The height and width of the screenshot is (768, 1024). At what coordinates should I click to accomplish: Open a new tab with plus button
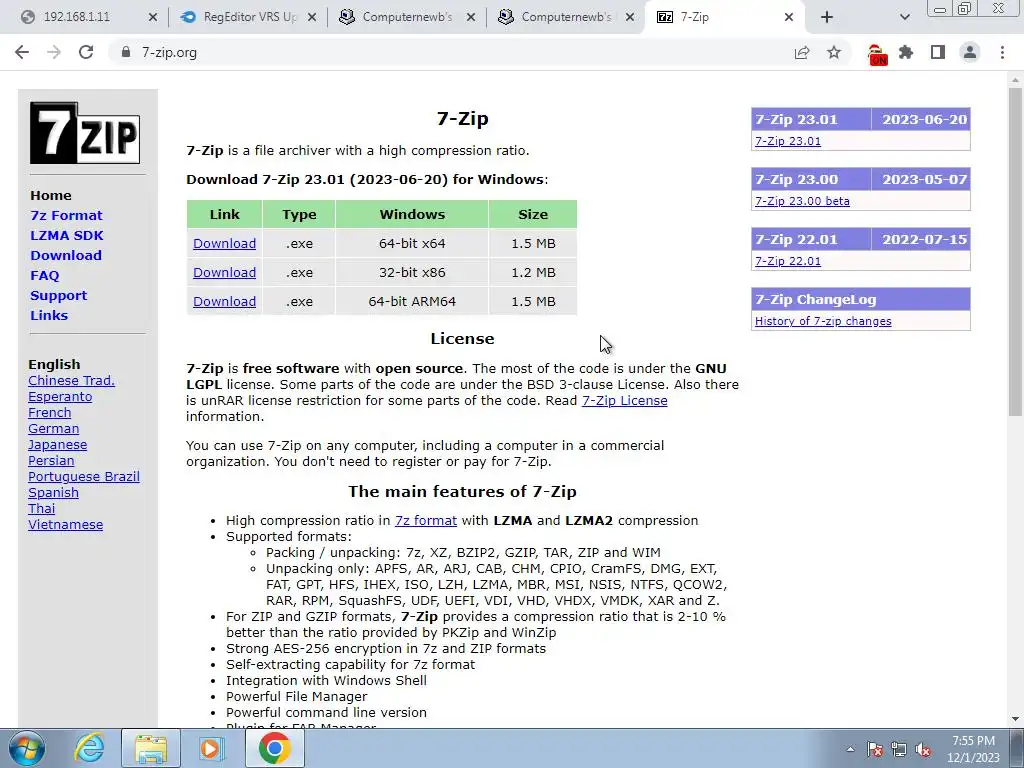pos(827,18)
